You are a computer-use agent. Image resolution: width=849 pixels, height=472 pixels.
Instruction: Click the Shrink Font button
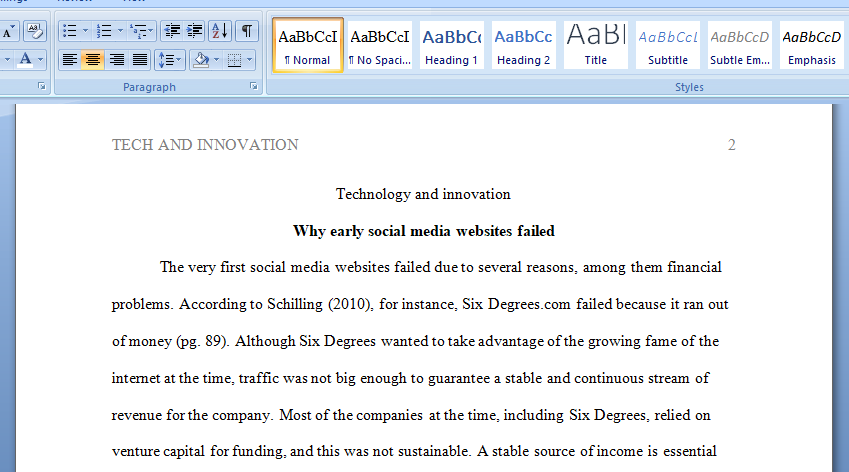point(9,31)
